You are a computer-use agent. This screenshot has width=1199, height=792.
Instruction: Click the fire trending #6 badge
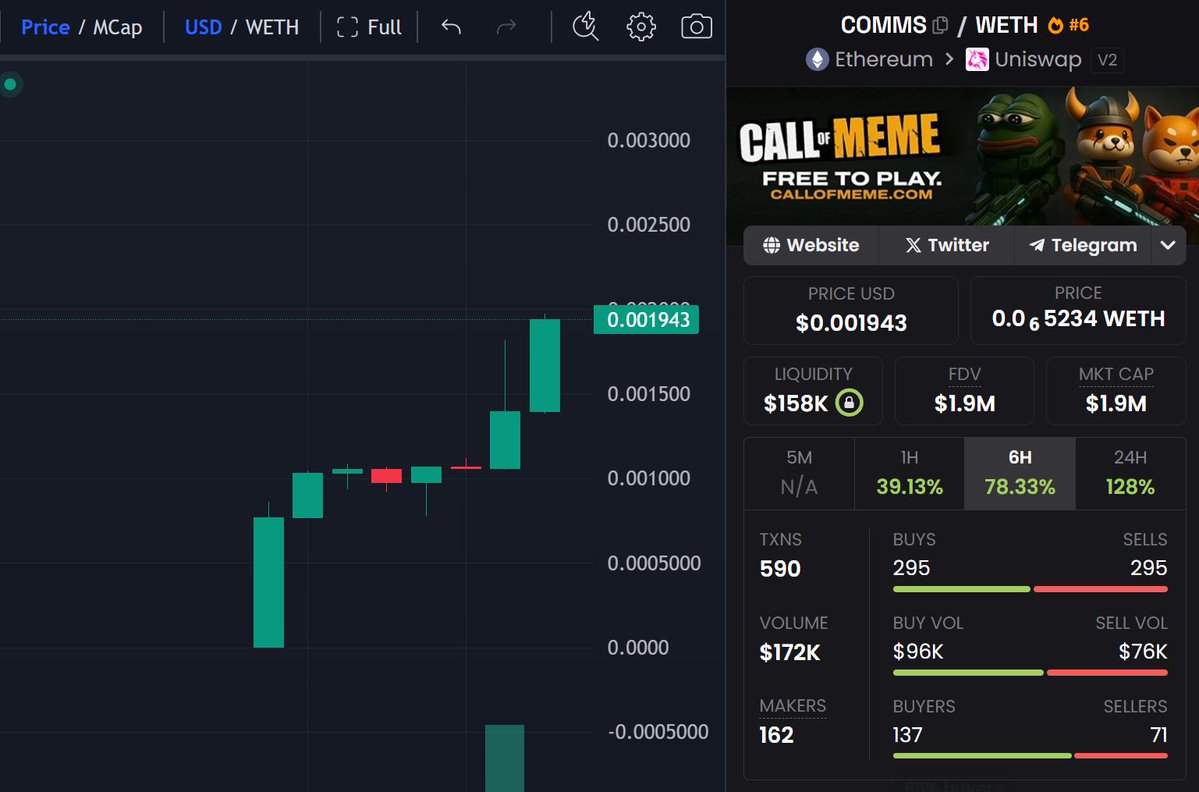pyautogui.click(x=1068, y=24)
